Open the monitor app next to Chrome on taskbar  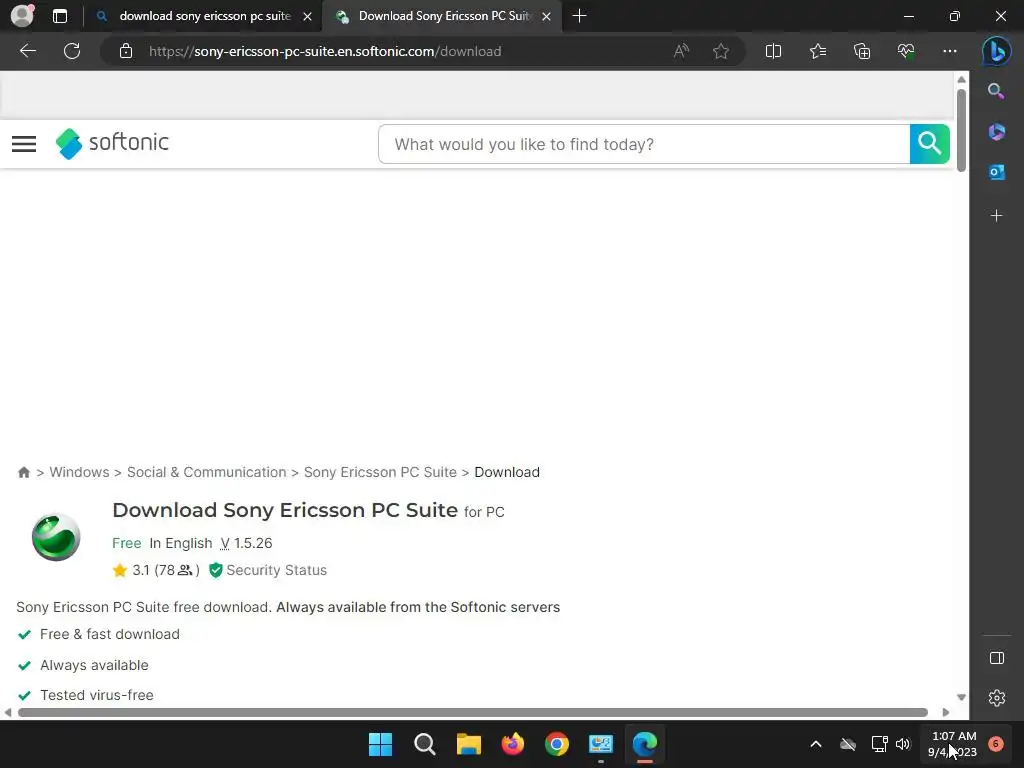601,744
